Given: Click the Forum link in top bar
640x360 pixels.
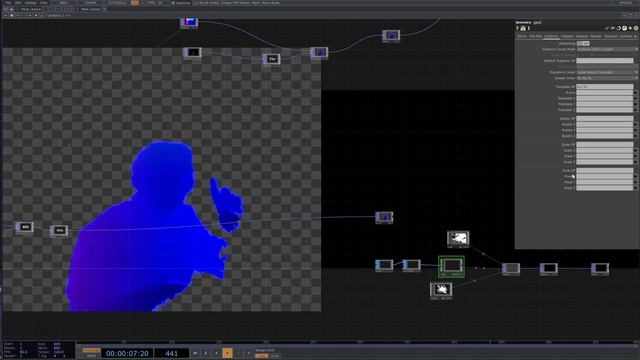Looking at the screenshot, I should [90, 3].
